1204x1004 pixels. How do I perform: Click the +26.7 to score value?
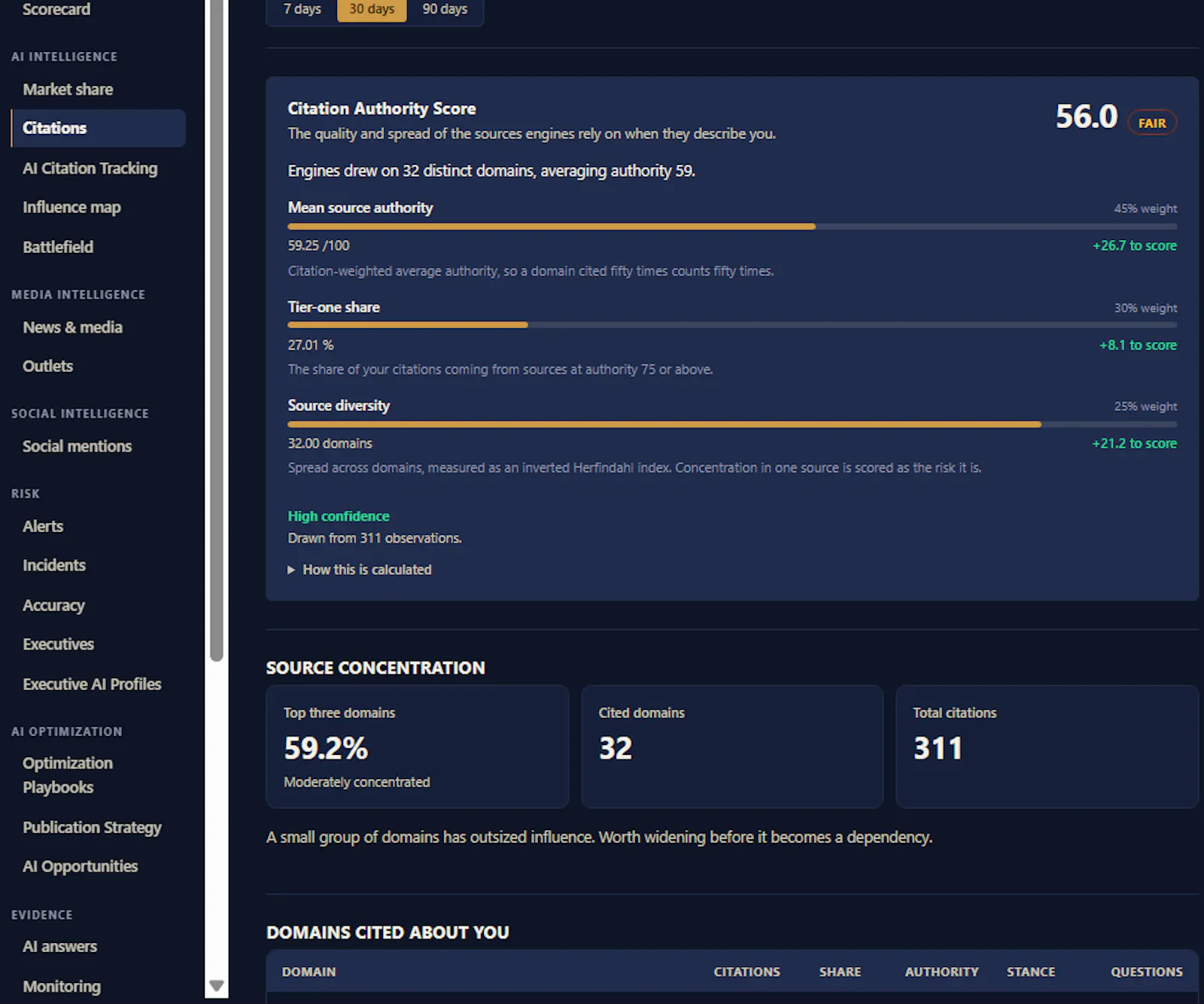[x=1135, y=246]
